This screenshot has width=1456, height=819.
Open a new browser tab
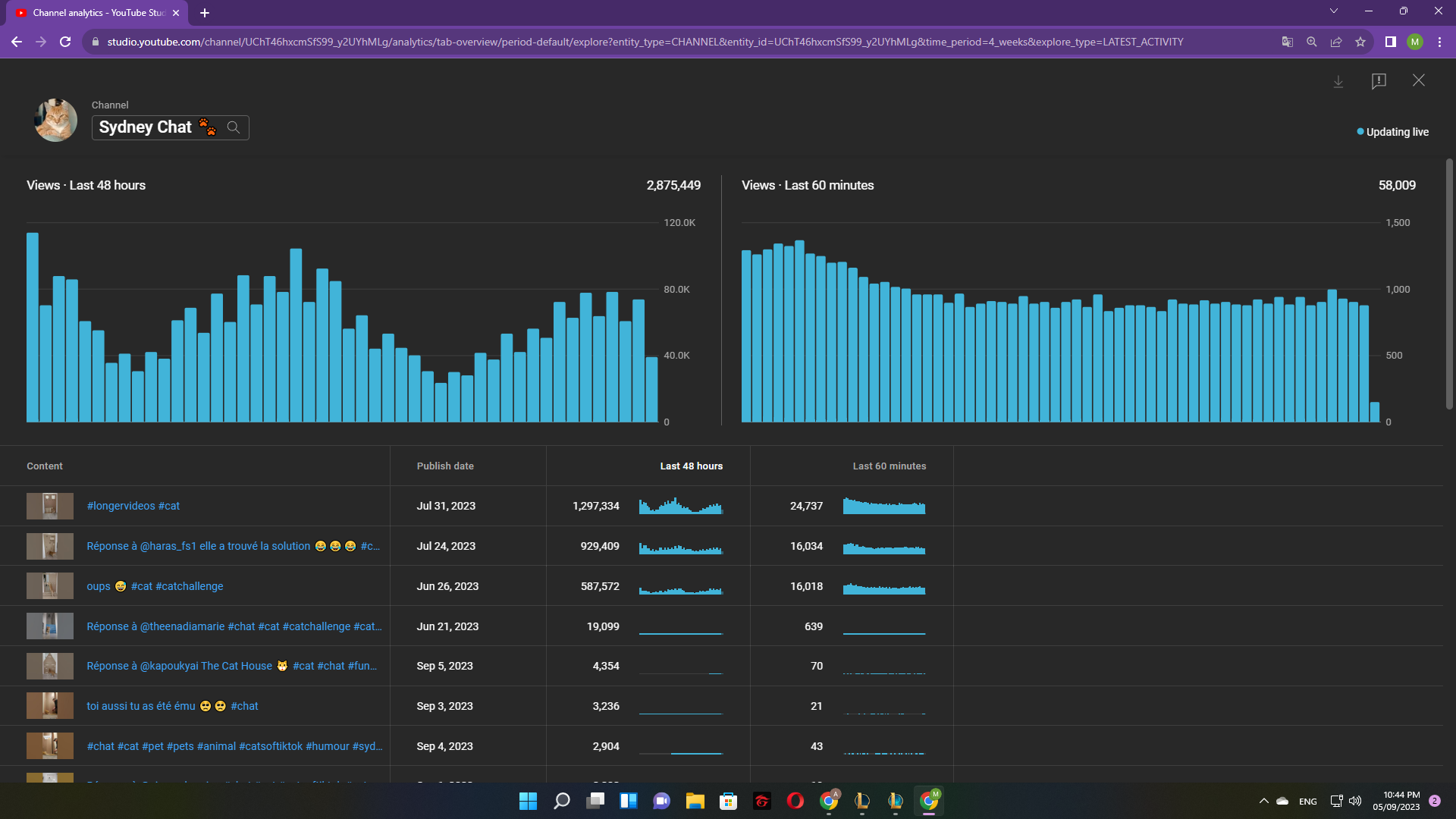(x=205, y=13)
